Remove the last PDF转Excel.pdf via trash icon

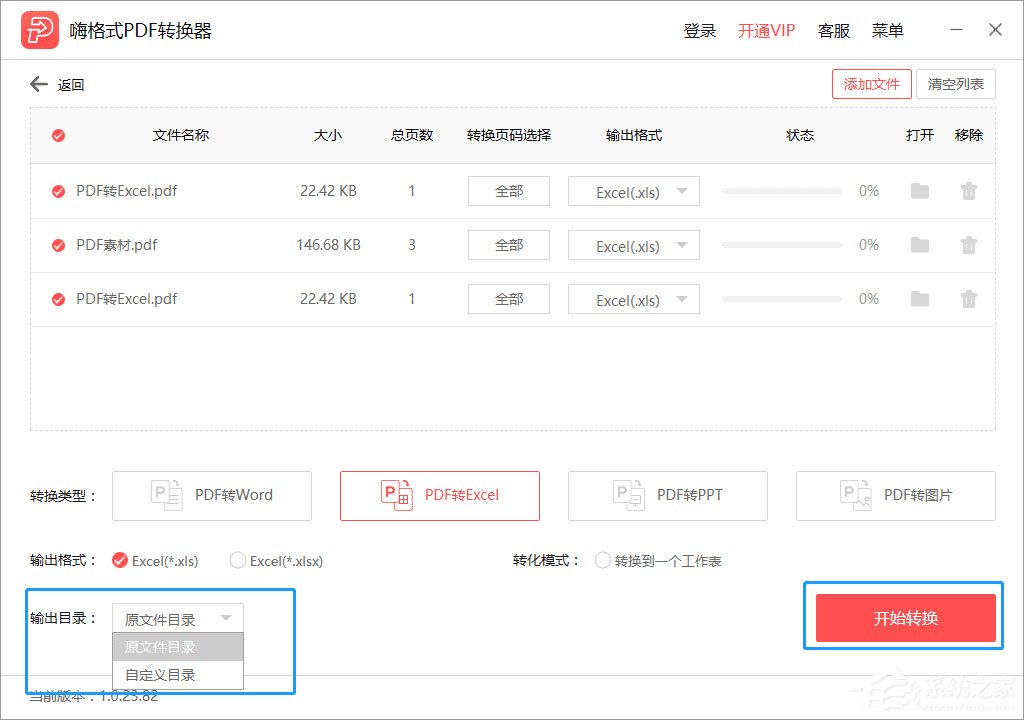point(969,299)
